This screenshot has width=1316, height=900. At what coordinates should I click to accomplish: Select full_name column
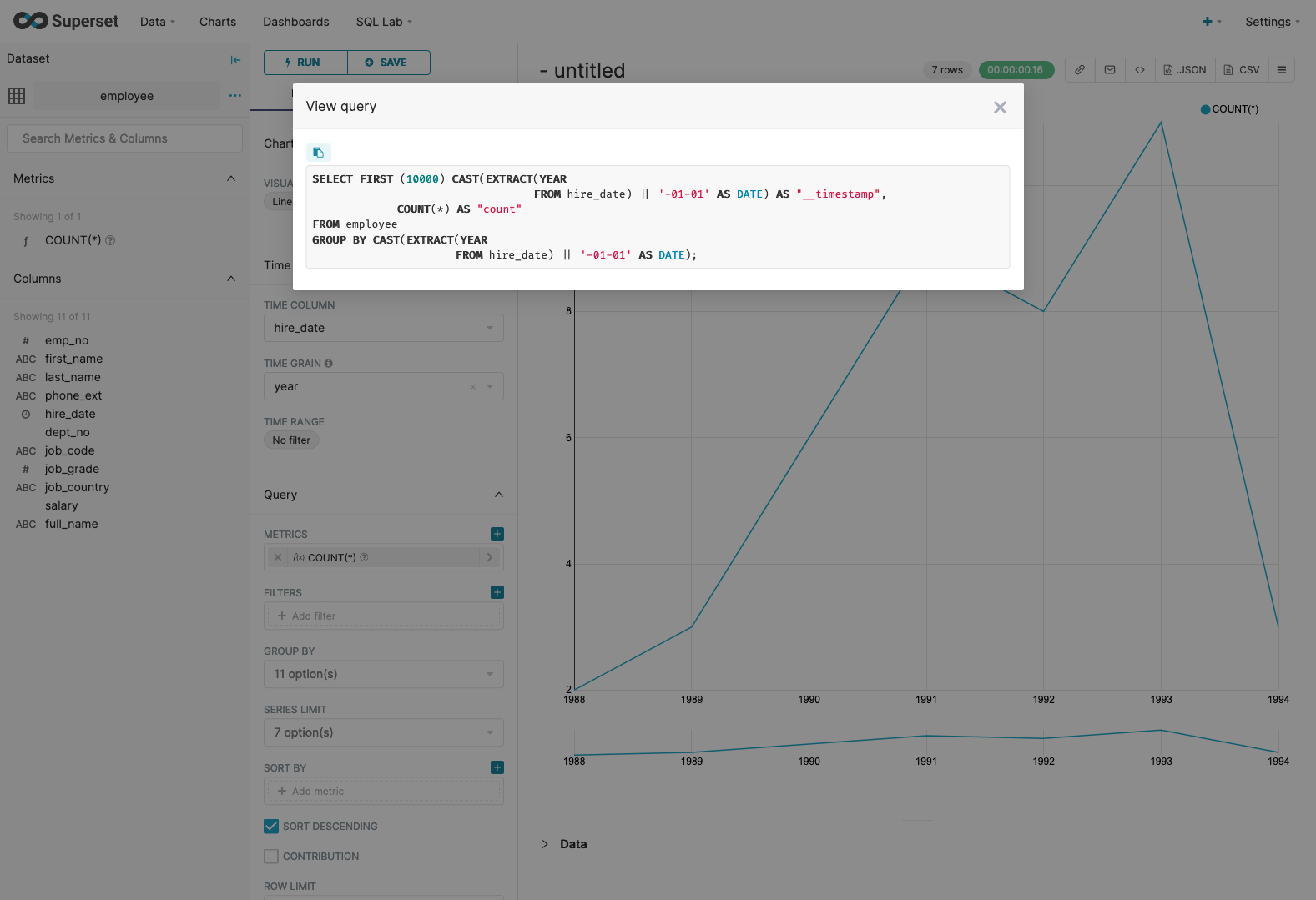pyautogui.click(x=72, y=524)
